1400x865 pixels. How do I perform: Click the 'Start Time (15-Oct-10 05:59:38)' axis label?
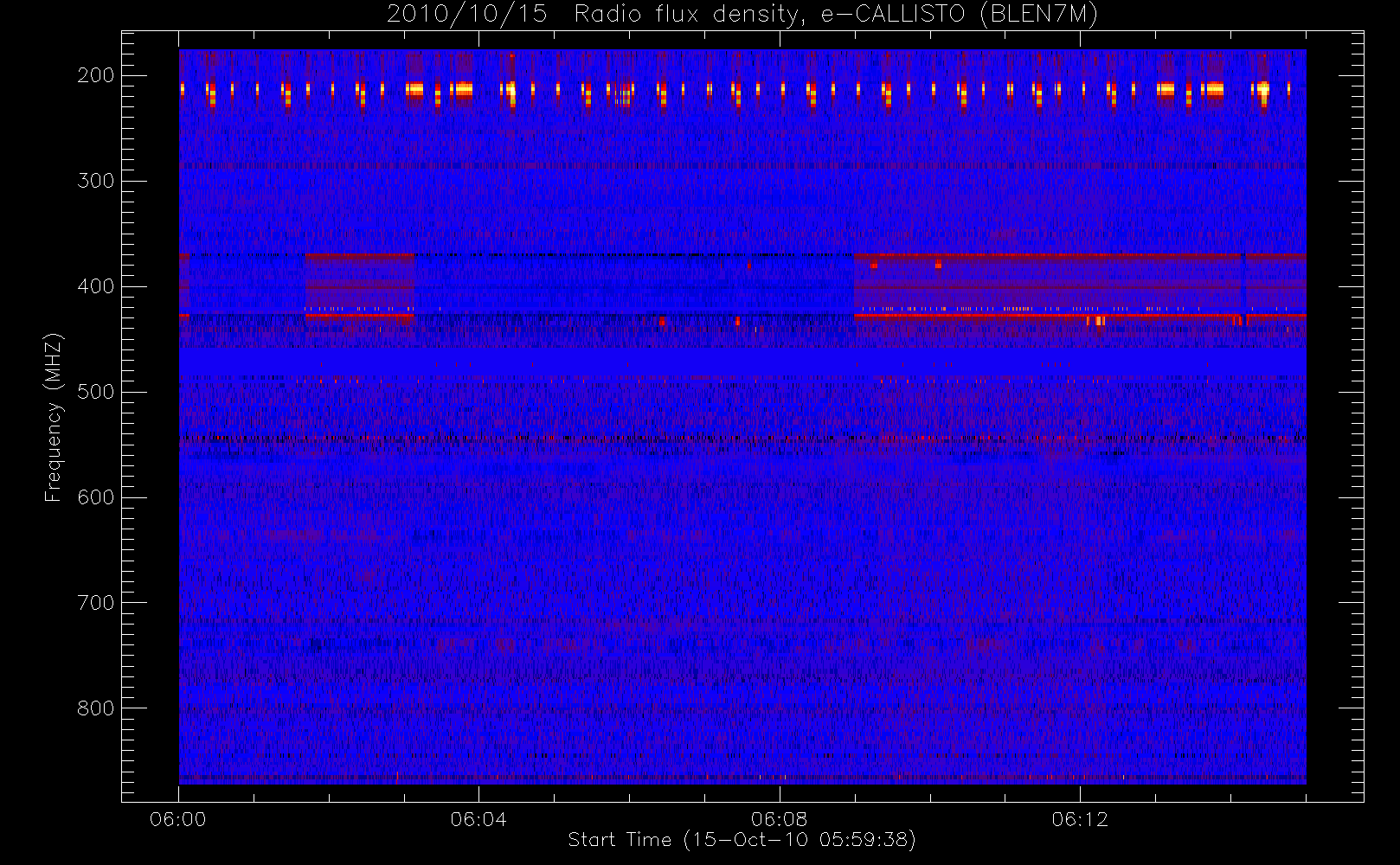742,840
